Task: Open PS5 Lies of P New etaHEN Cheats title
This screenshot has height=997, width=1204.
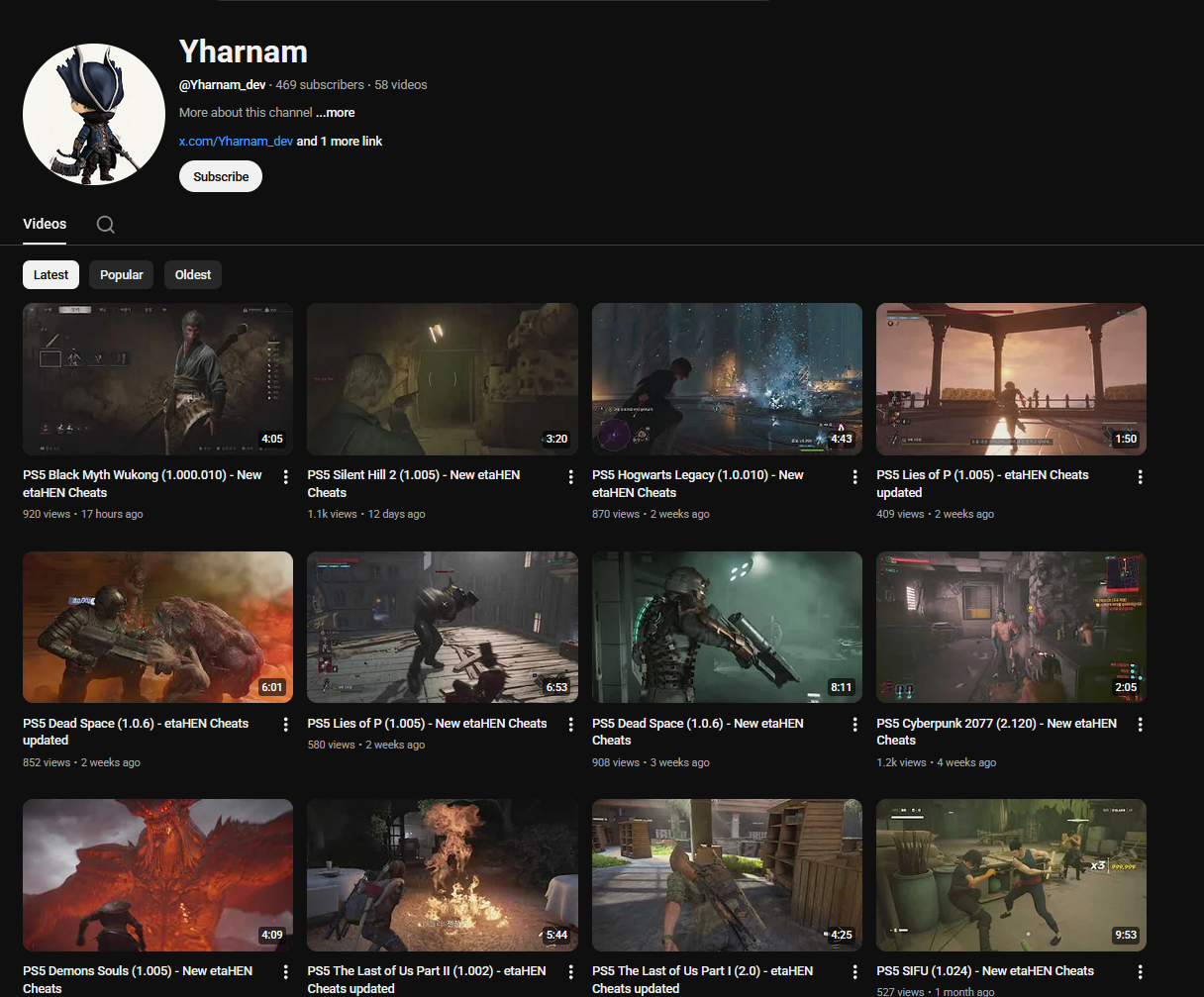Action: 427,724
